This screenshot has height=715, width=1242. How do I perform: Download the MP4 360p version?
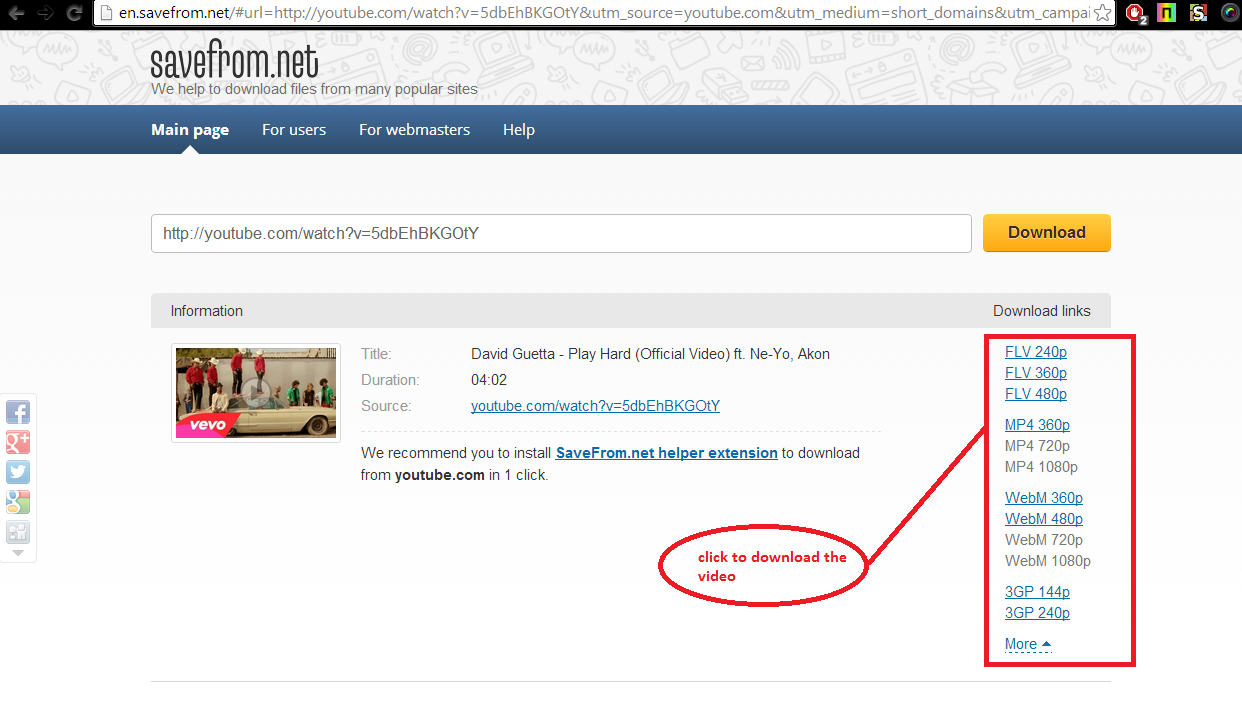tap(1037, 425)
